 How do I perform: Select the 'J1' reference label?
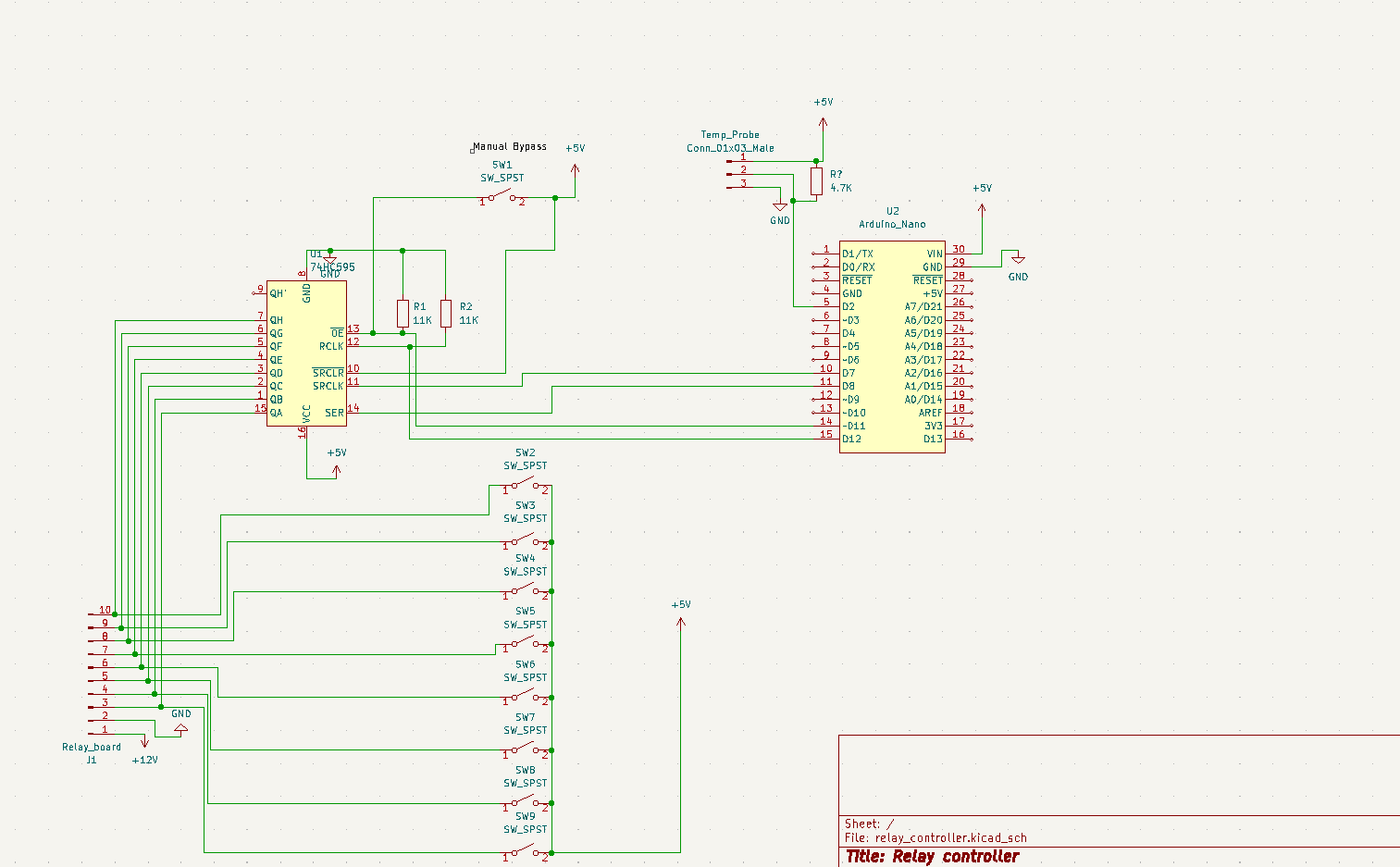point(92,760)
